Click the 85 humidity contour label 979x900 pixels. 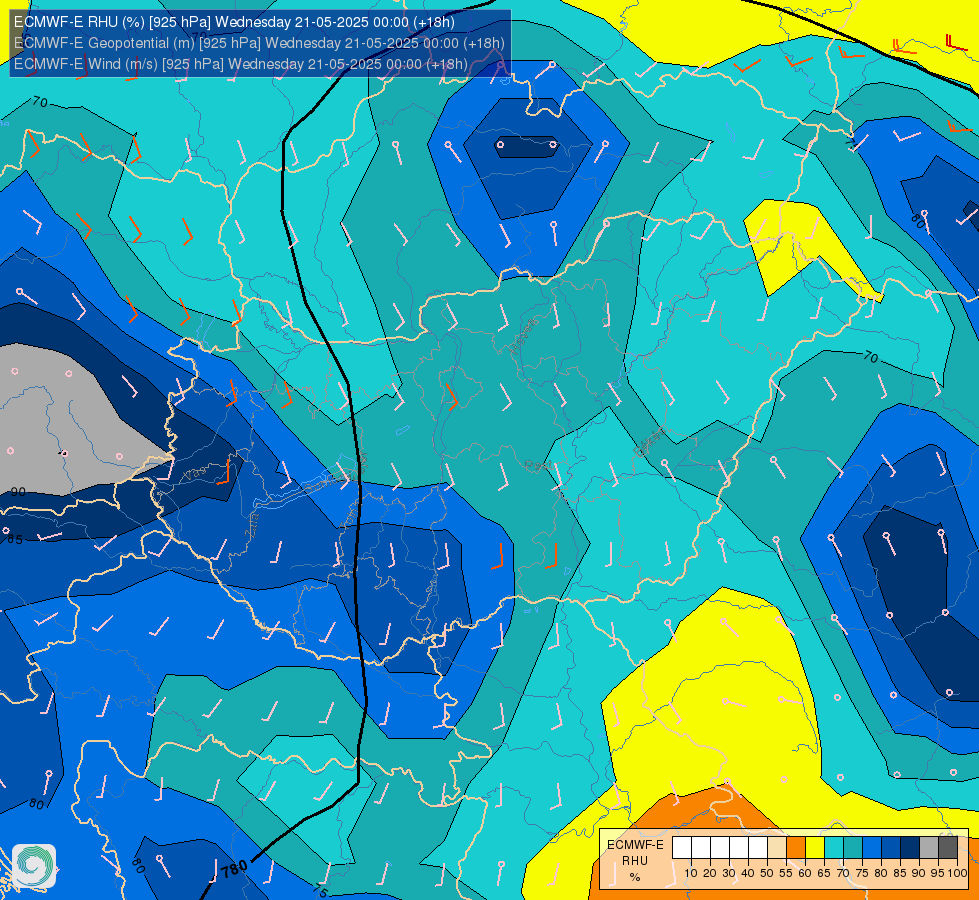(x=15, y=538)
